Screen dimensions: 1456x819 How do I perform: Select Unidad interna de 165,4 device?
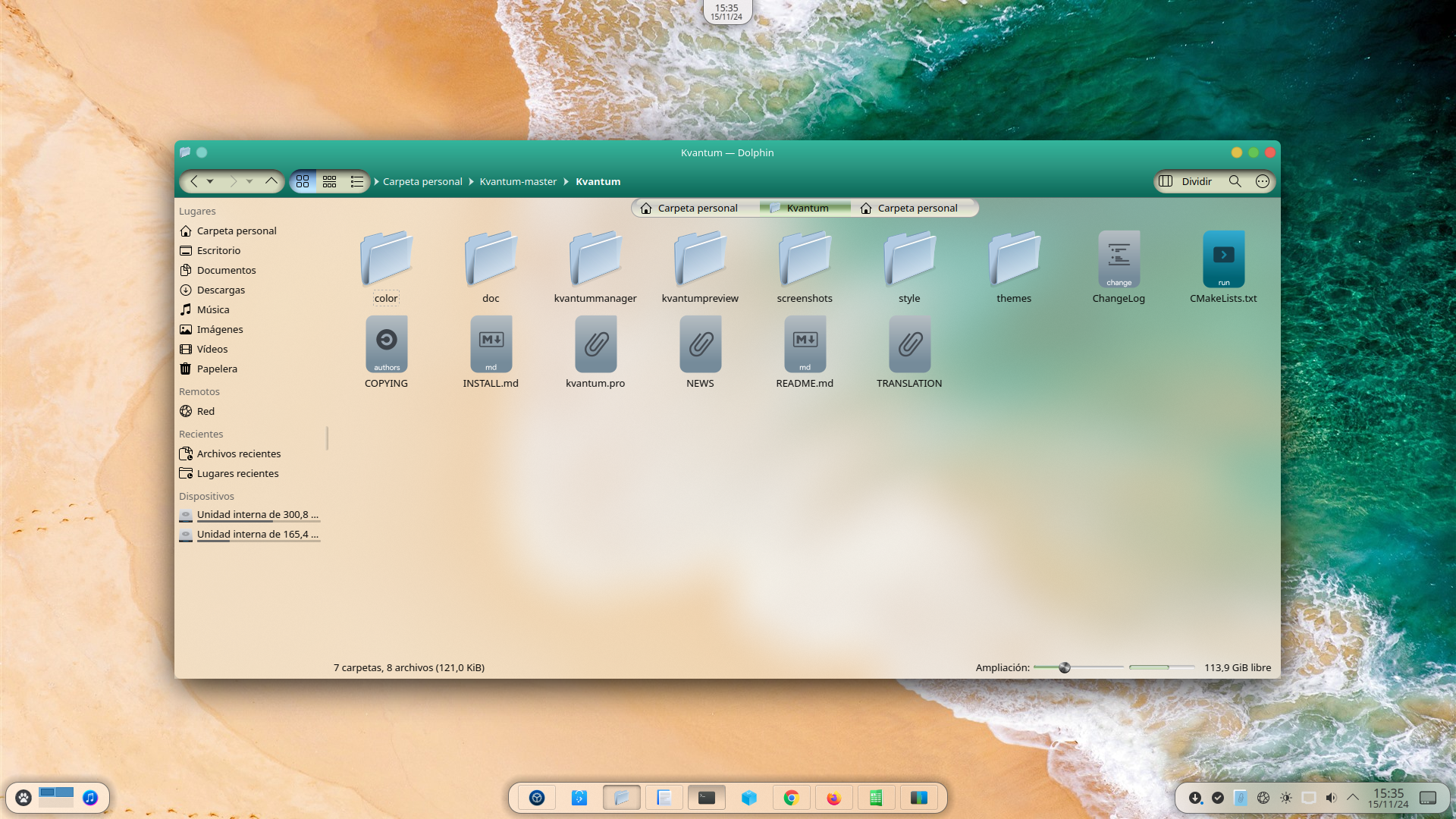pyautogui.click(x=250, y=535)
